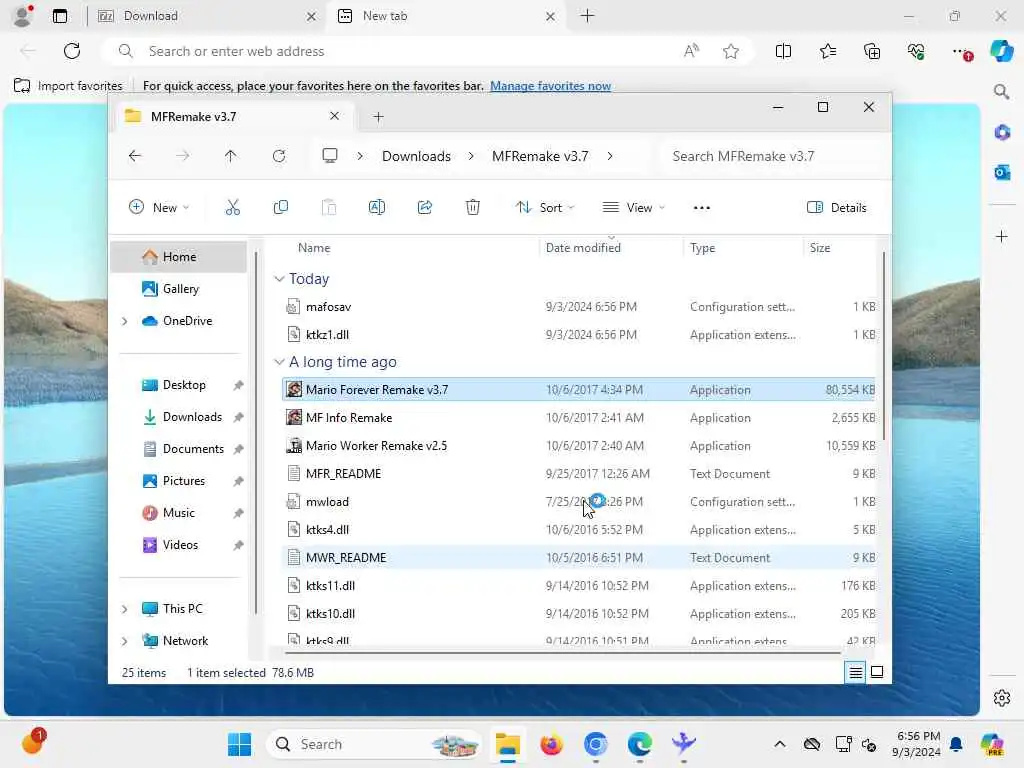Select the MF Info Remake application
The image size is (1024, 768).
(x=578, y=417)
